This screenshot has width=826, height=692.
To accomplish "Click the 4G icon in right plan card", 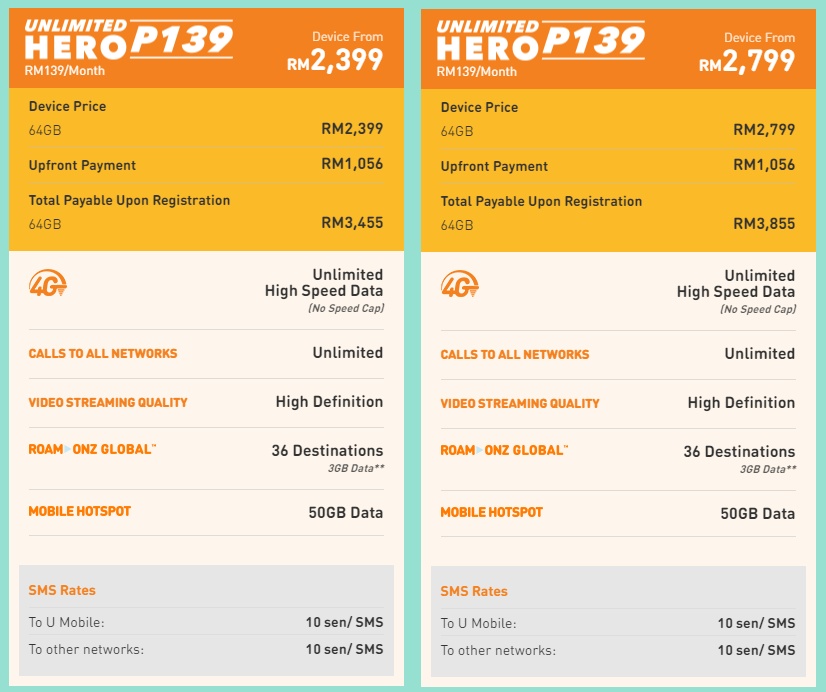I will tap(460, 284).
